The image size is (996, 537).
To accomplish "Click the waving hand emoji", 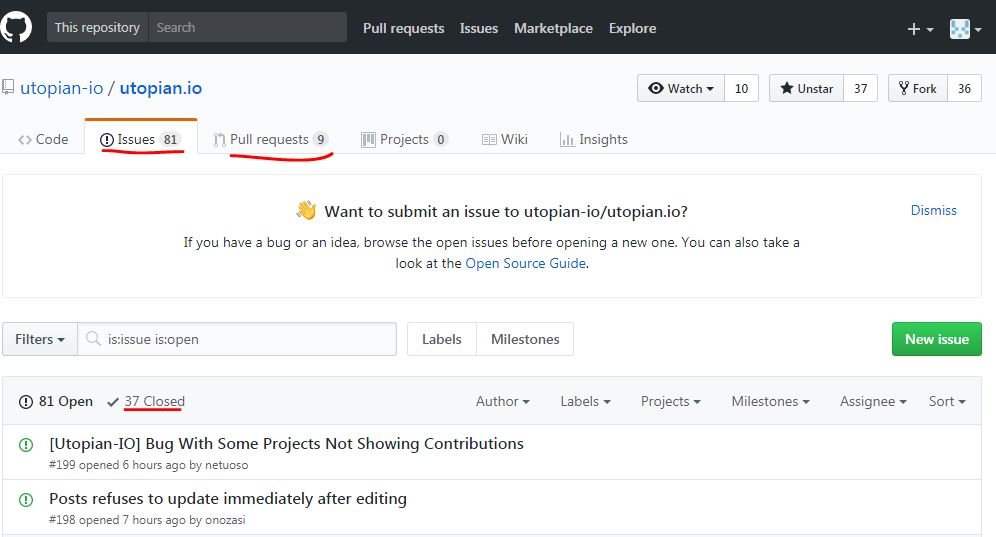I will pyautogui.click(x=306, y=210).
